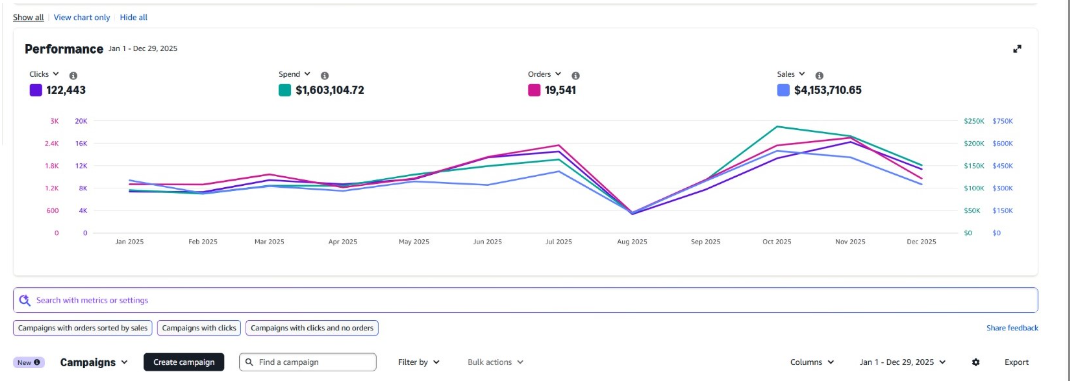Click the Performance heading
This screenshot has width=1070, height=381.
click(63, 49)
